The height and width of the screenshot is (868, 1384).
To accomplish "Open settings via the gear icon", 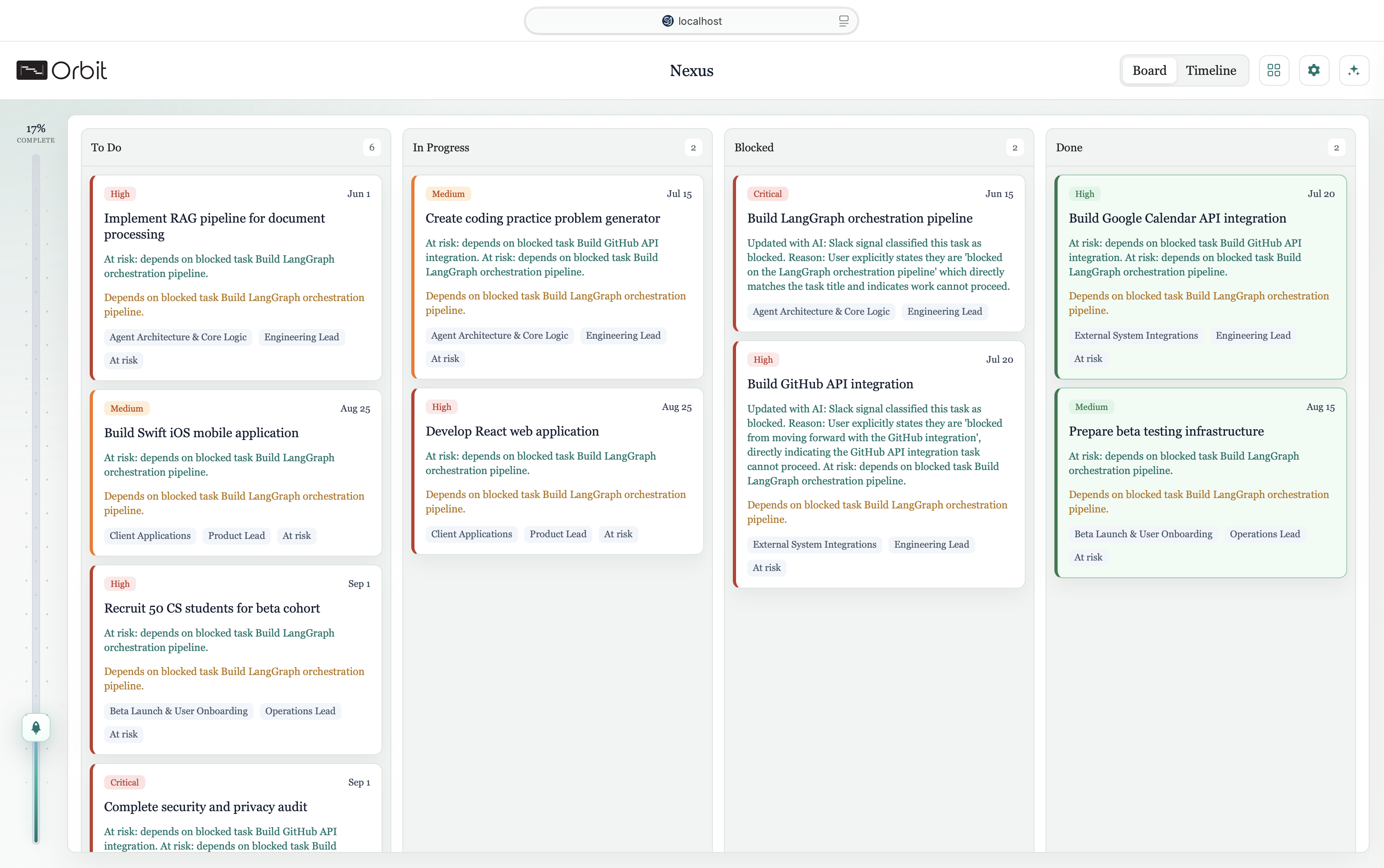I will click(1314, 70).
